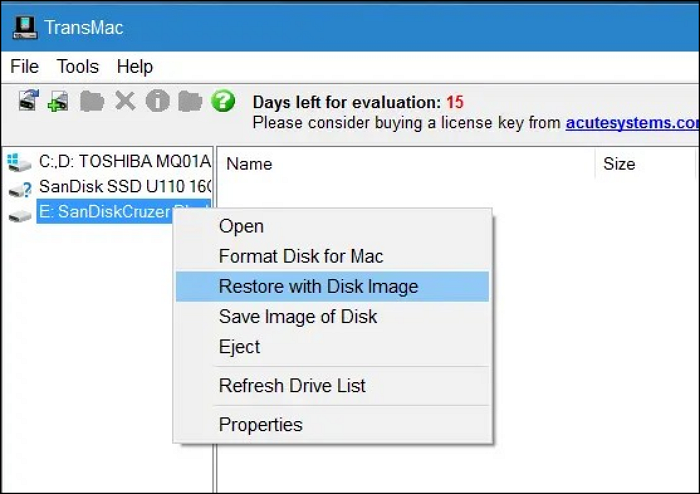Click Refresh Drive List option
The image size is (700, 494).
pos(292,385)
